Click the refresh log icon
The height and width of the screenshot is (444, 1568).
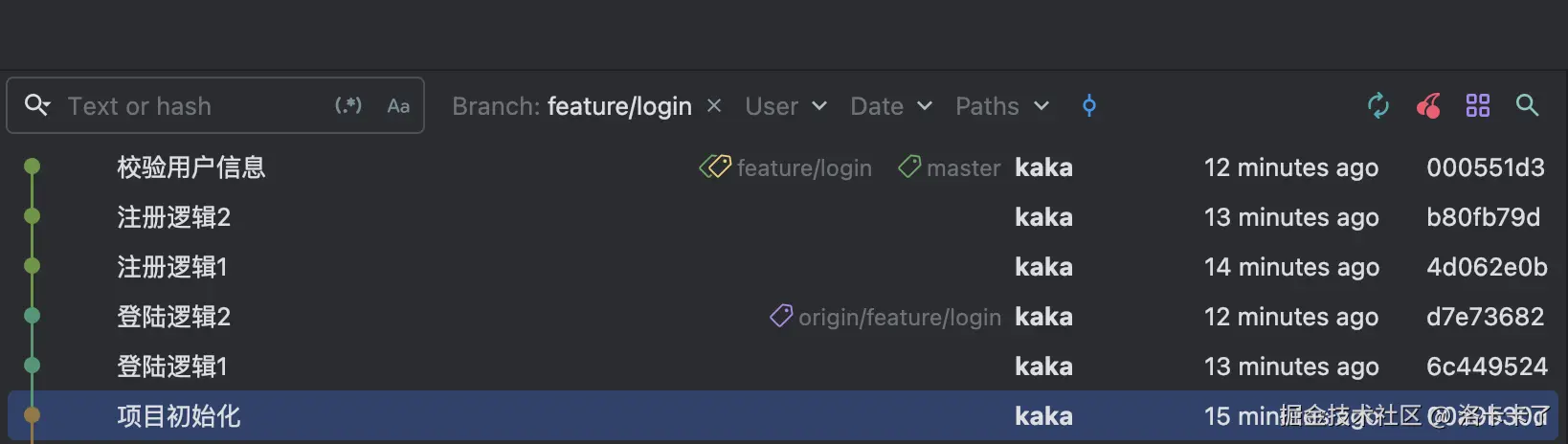[1378, 105]
